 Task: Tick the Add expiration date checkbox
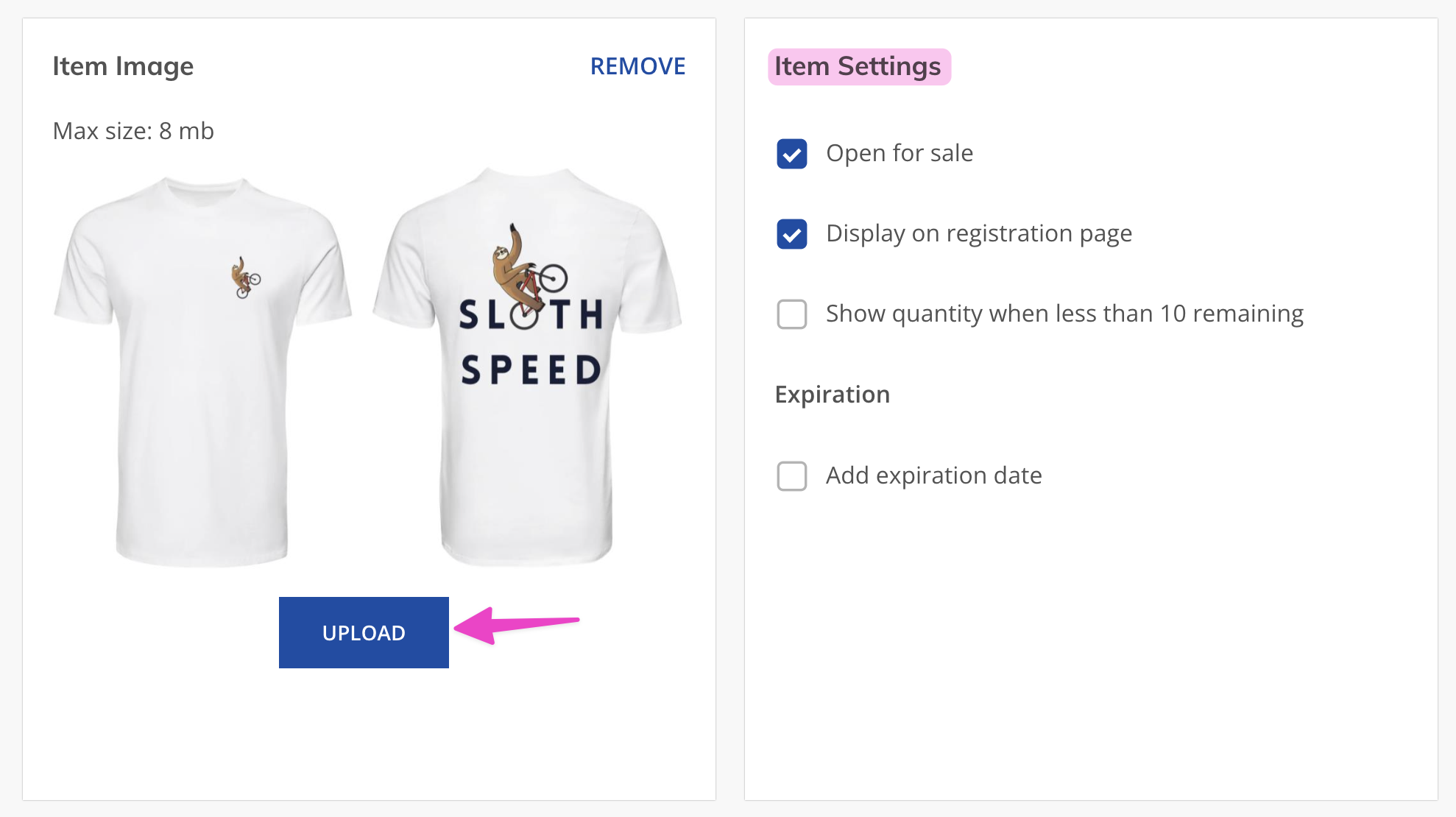(792, 476)
